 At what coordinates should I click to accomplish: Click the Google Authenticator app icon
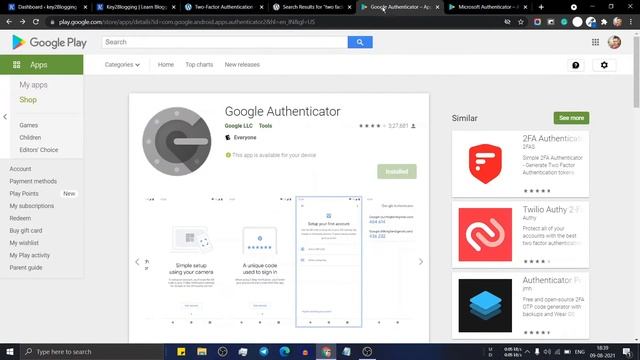(177, 141)
